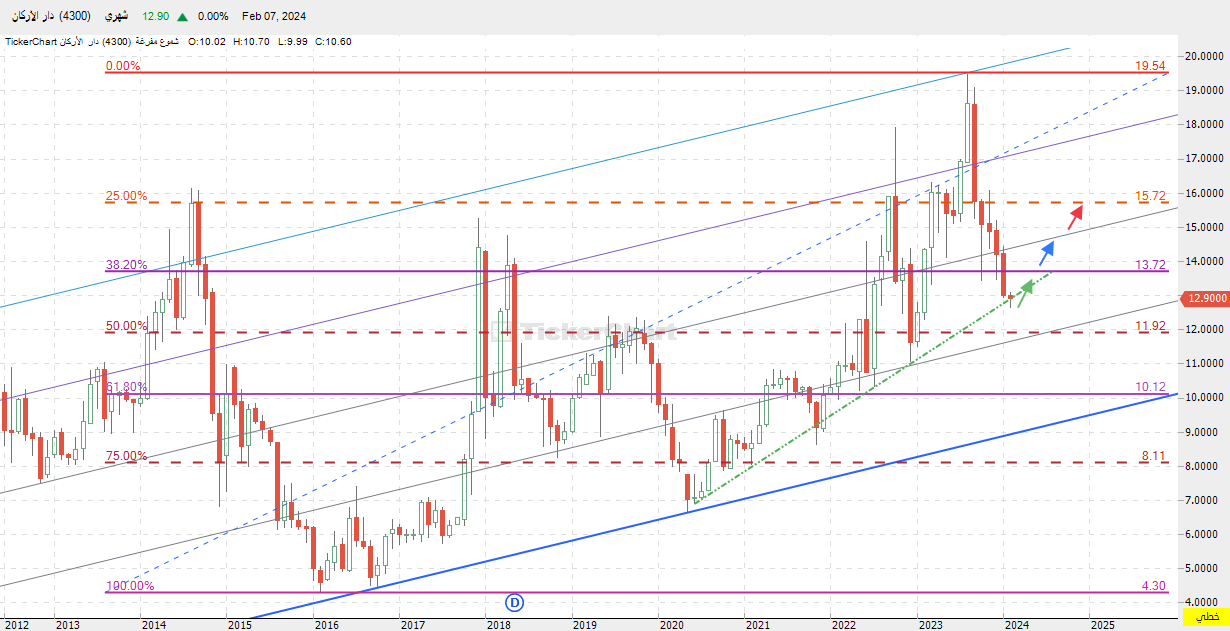Viewport: 1230px width, 631px height.
Task: Select the magenta 100.00% level line at 4.30
Action: tap(638, 592)
